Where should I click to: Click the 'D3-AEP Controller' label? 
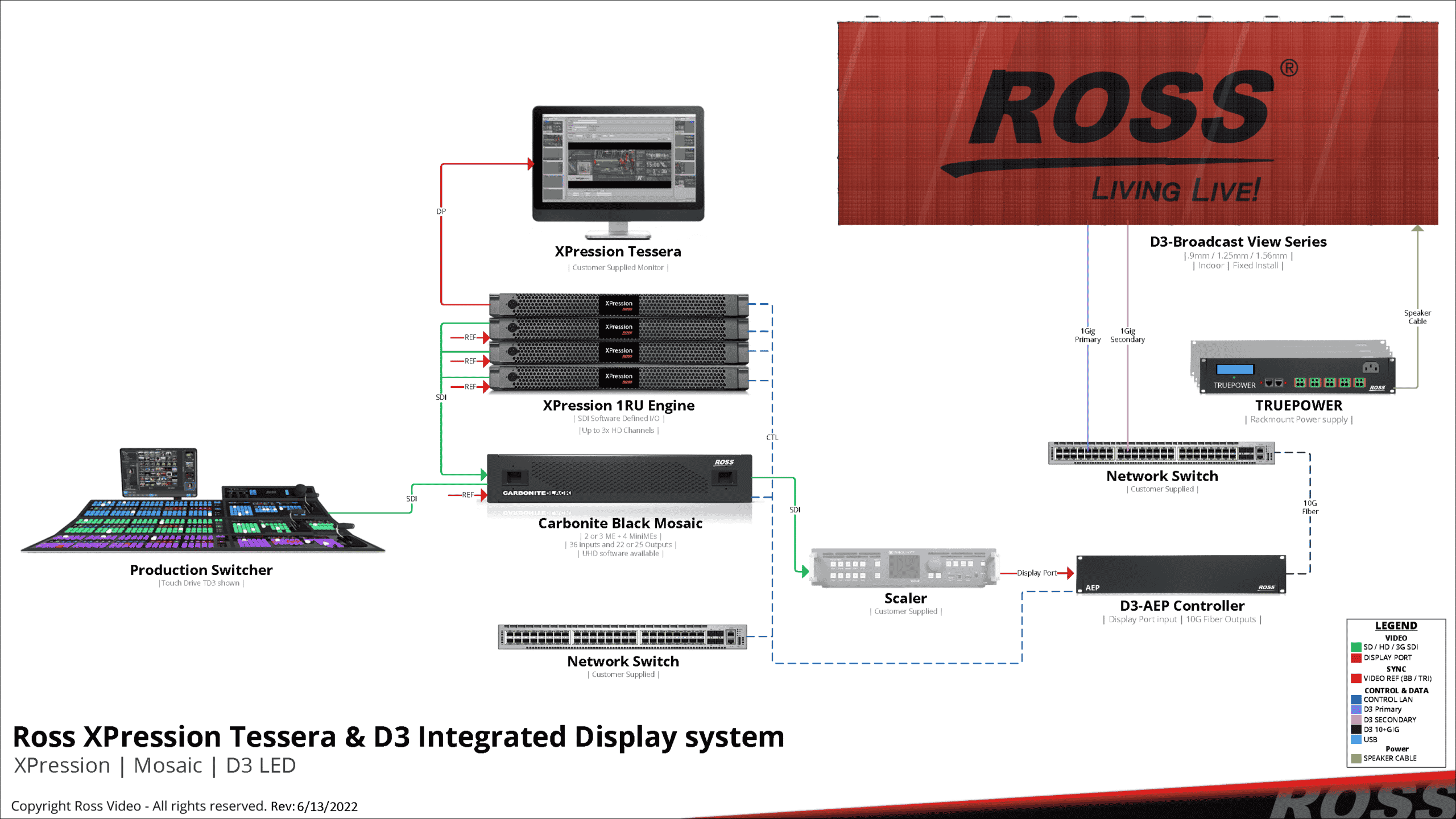[1182, 606]
